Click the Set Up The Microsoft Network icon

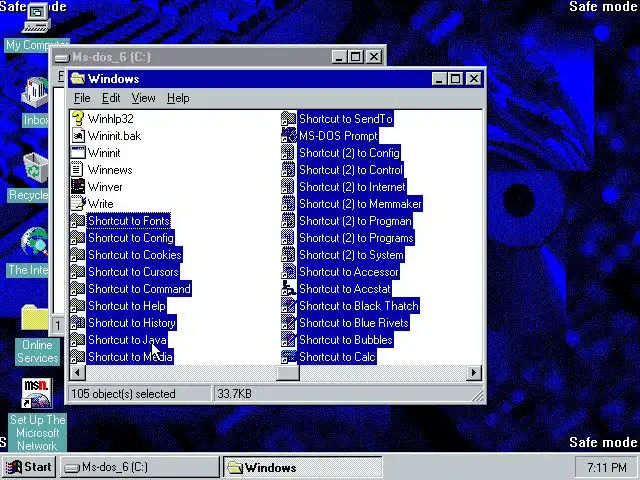pyautogui.click(x=37, y=393)
